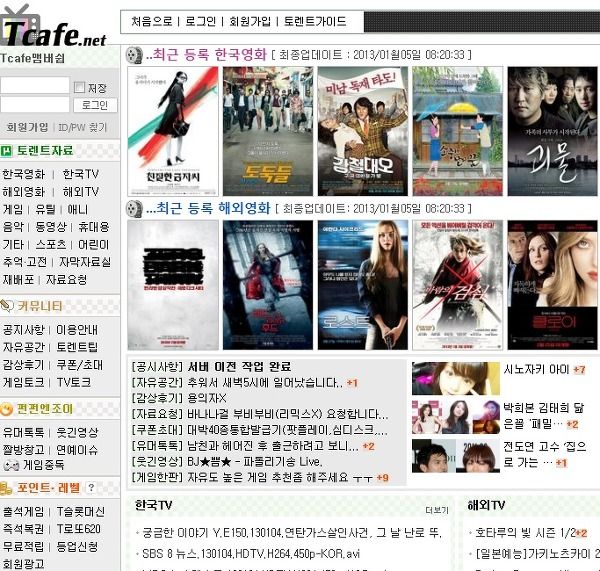The image size is (600, 571).
Task: Open the 토렌트팁 link
Action: (x=77, y=347)
